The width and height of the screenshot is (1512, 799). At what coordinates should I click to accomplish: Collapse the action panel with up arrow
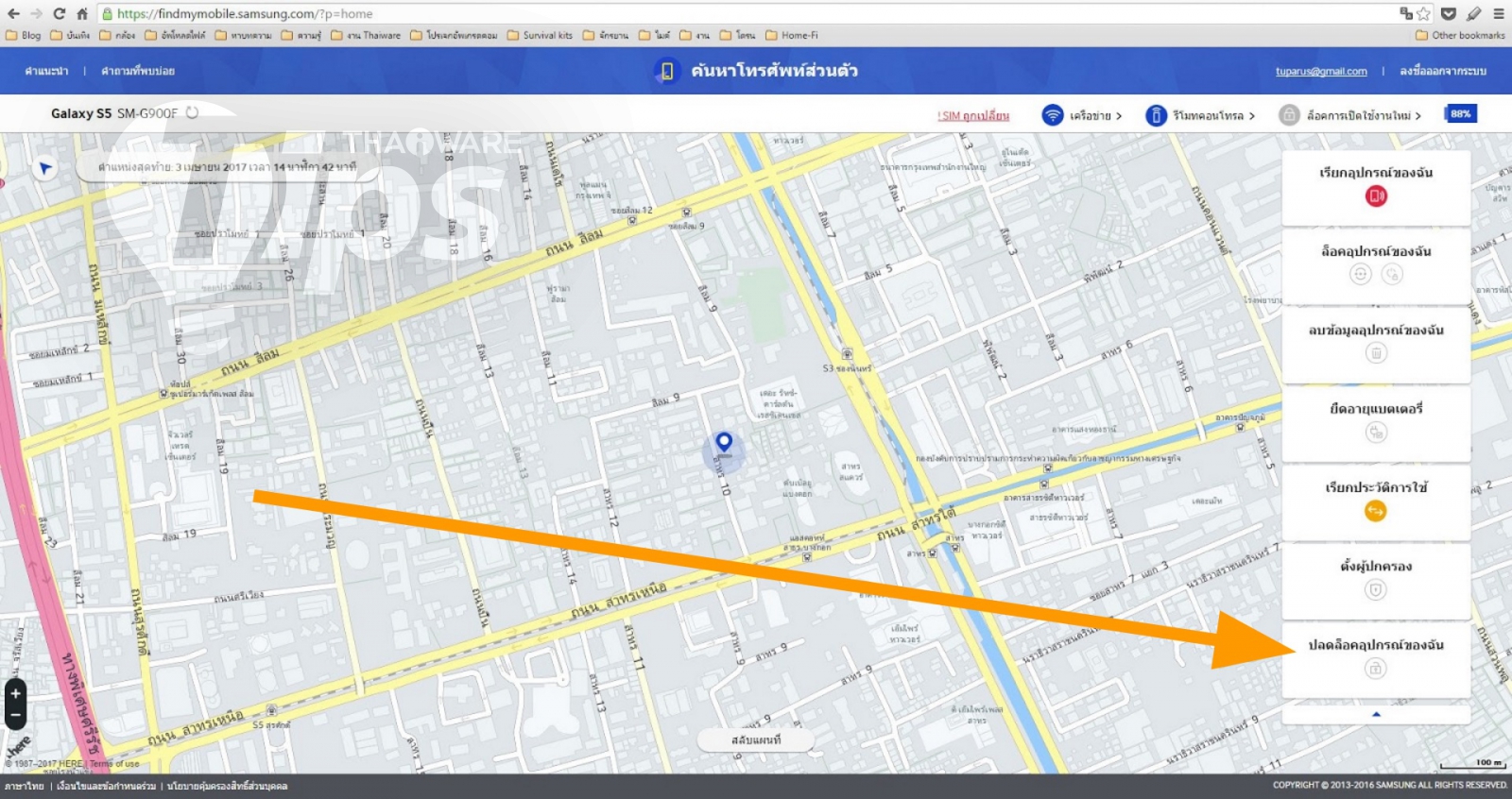1376,714
